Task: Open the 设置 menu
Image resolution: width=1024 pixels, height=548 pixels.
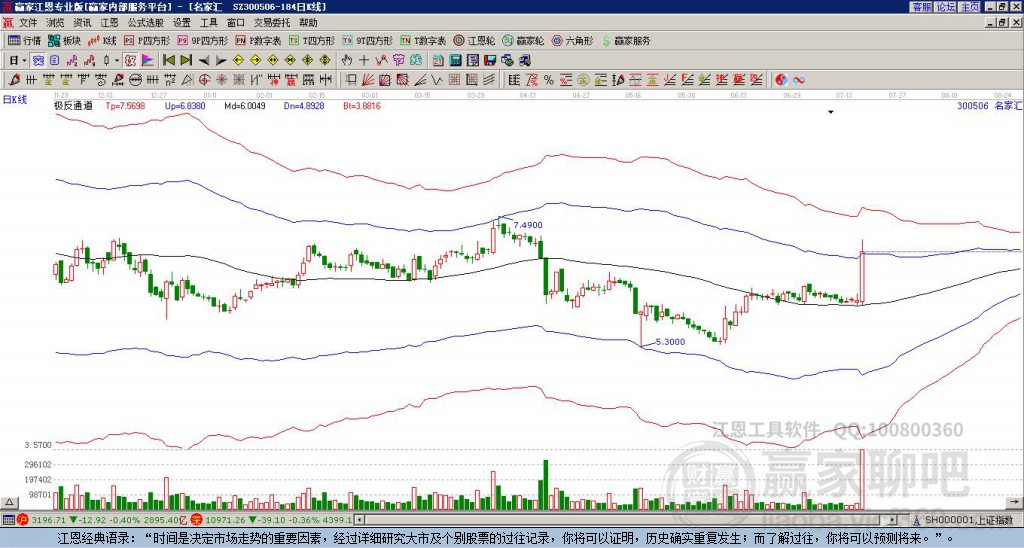Action: [182, 23]
